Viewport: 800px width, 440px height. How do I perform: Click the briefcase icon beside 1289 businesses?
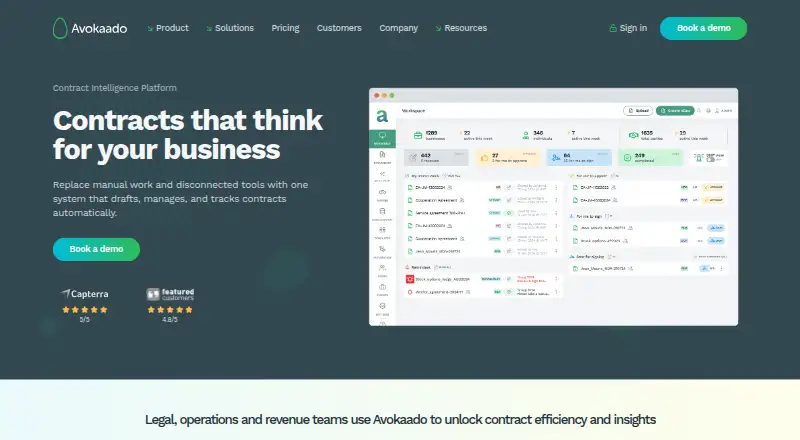(418, 135)
